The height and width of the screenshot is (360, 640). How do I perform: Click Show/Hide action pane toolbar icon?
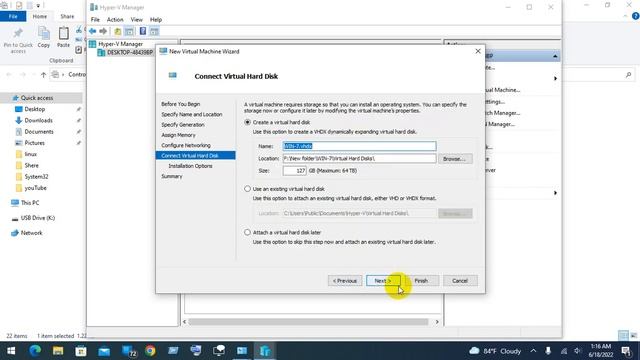click(x=154, y=31)
